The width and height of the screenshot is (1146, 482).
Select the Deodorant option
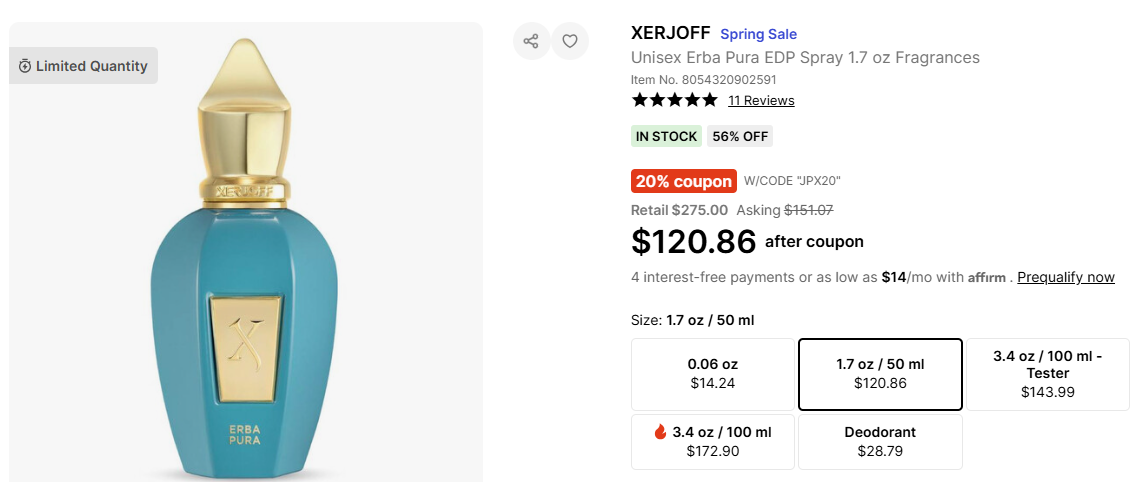tap(880, 441)
